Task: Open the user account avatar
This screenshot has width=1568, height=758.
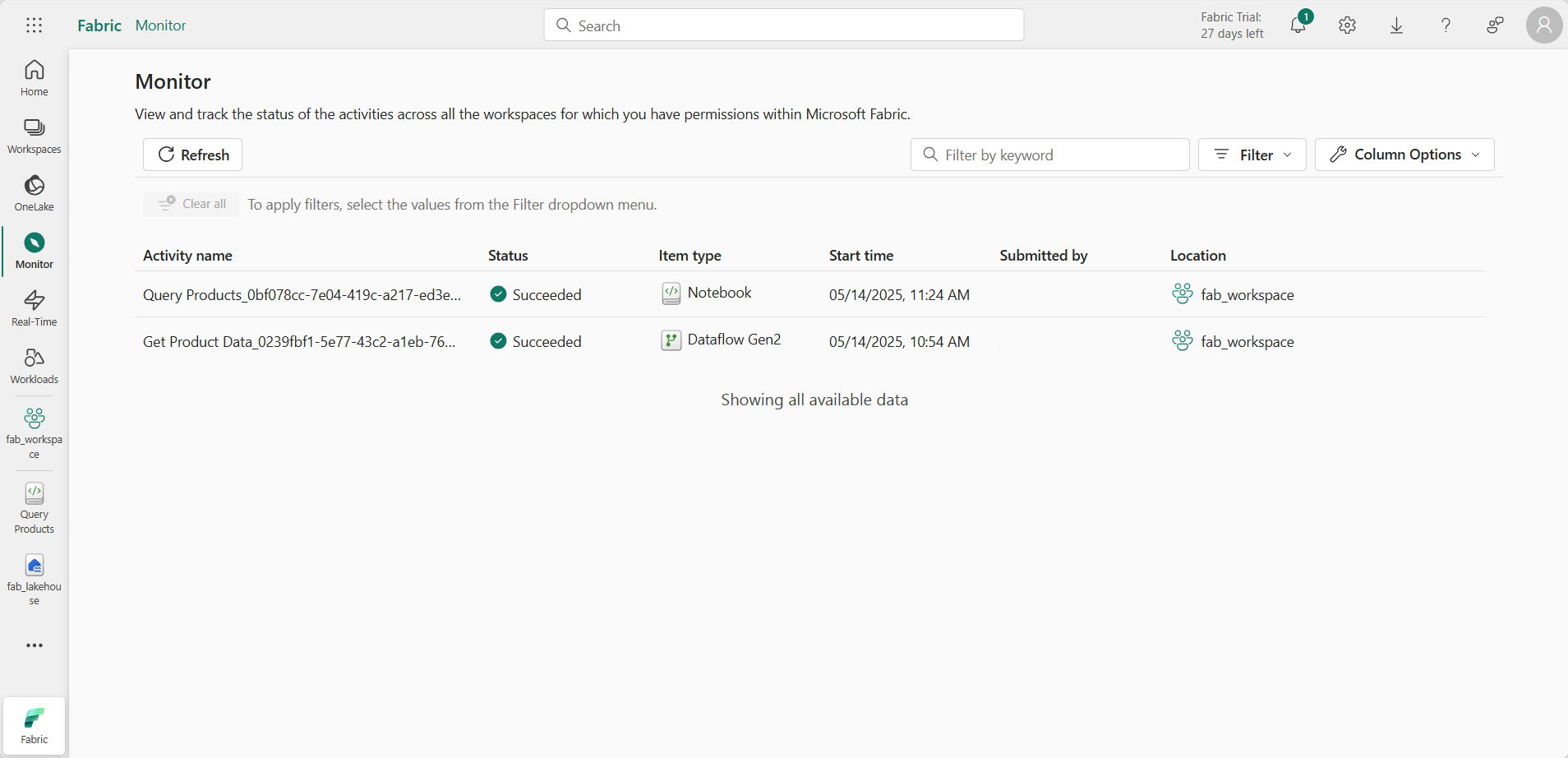Action: tap(1544, 25)
